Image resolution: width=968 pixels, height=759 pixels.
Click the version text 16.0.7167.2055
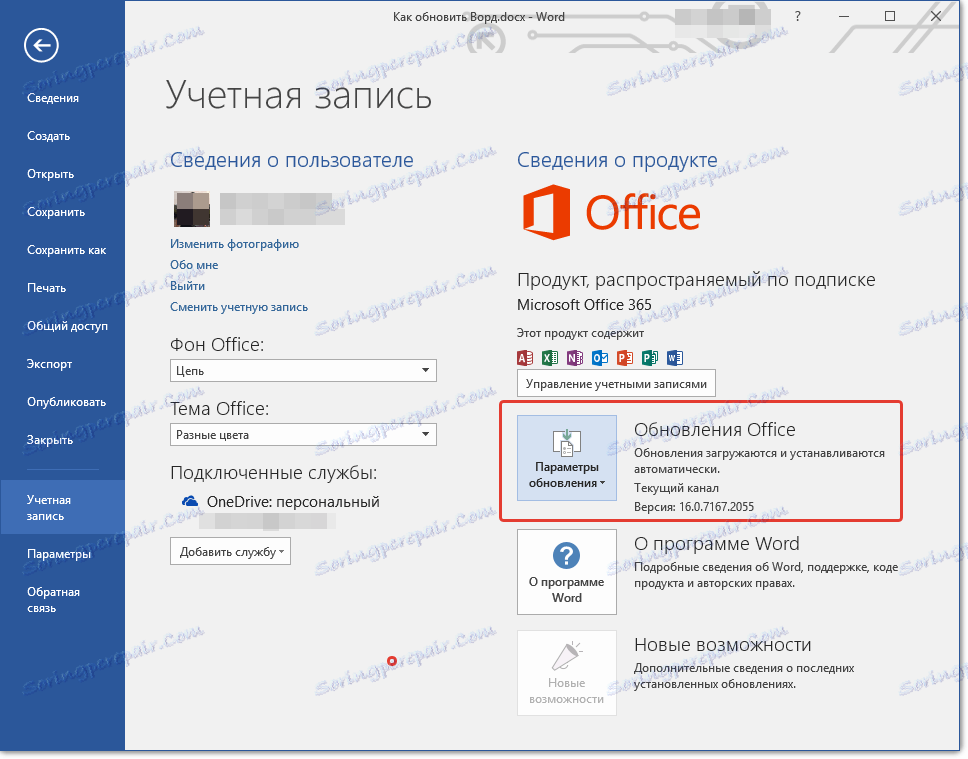pyautogui.click(x=716, y=507)
